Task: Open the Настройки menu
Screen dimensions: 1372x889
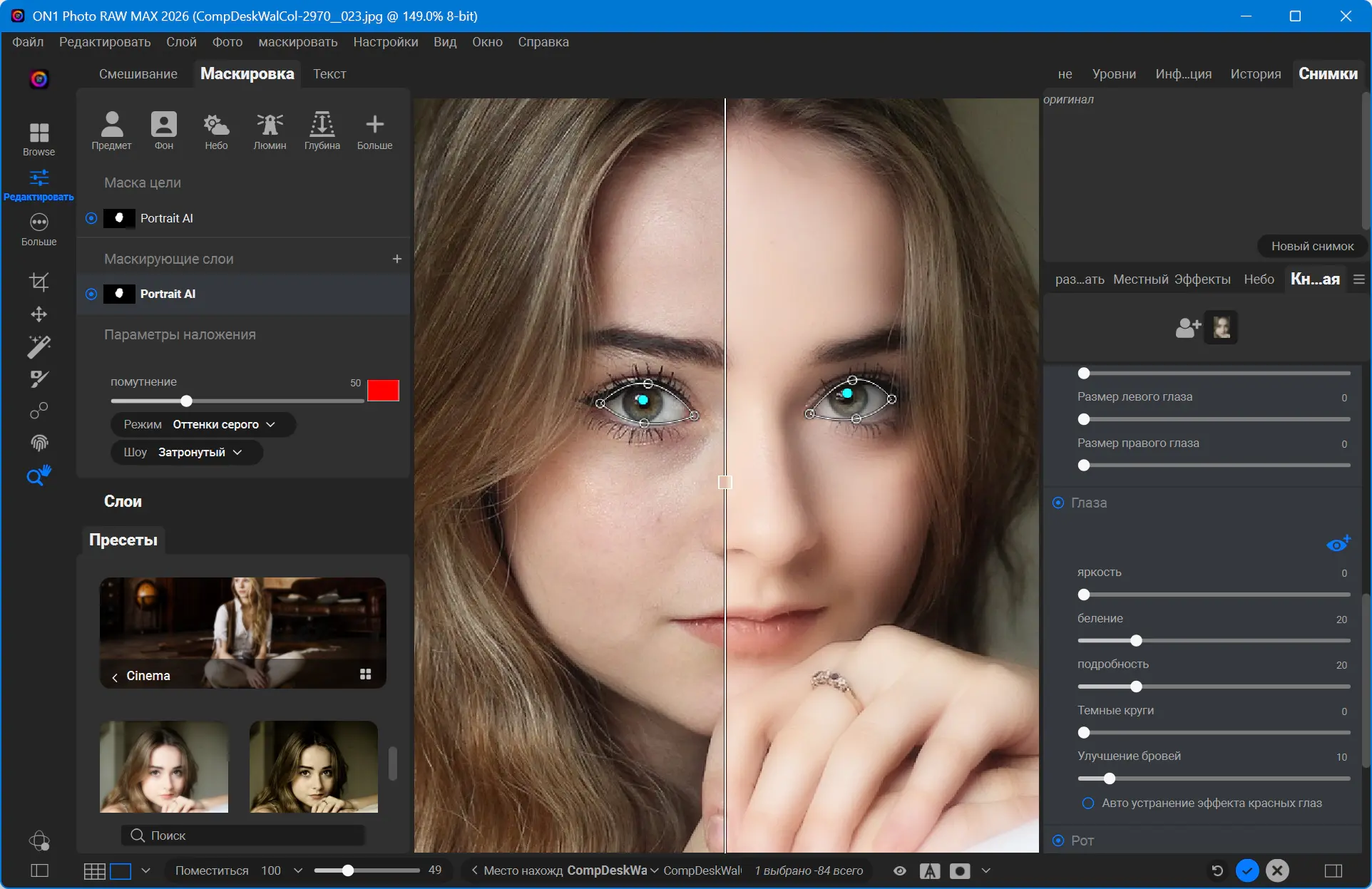Action: click(x=385, y=42)
